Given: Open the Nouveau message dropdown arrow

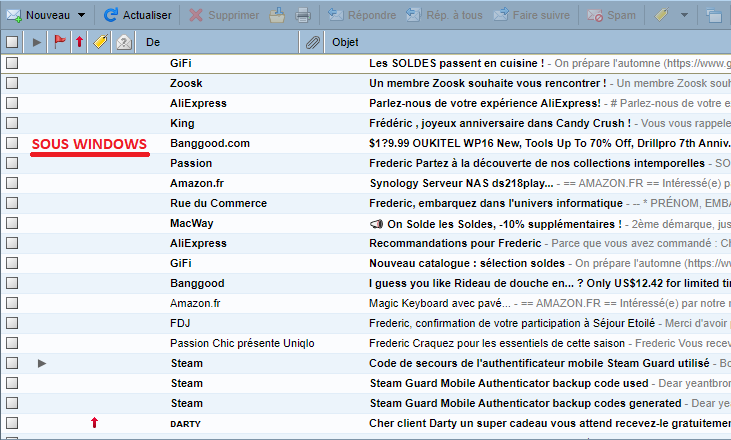Looking at the screenshot, I should coord(82,15).
